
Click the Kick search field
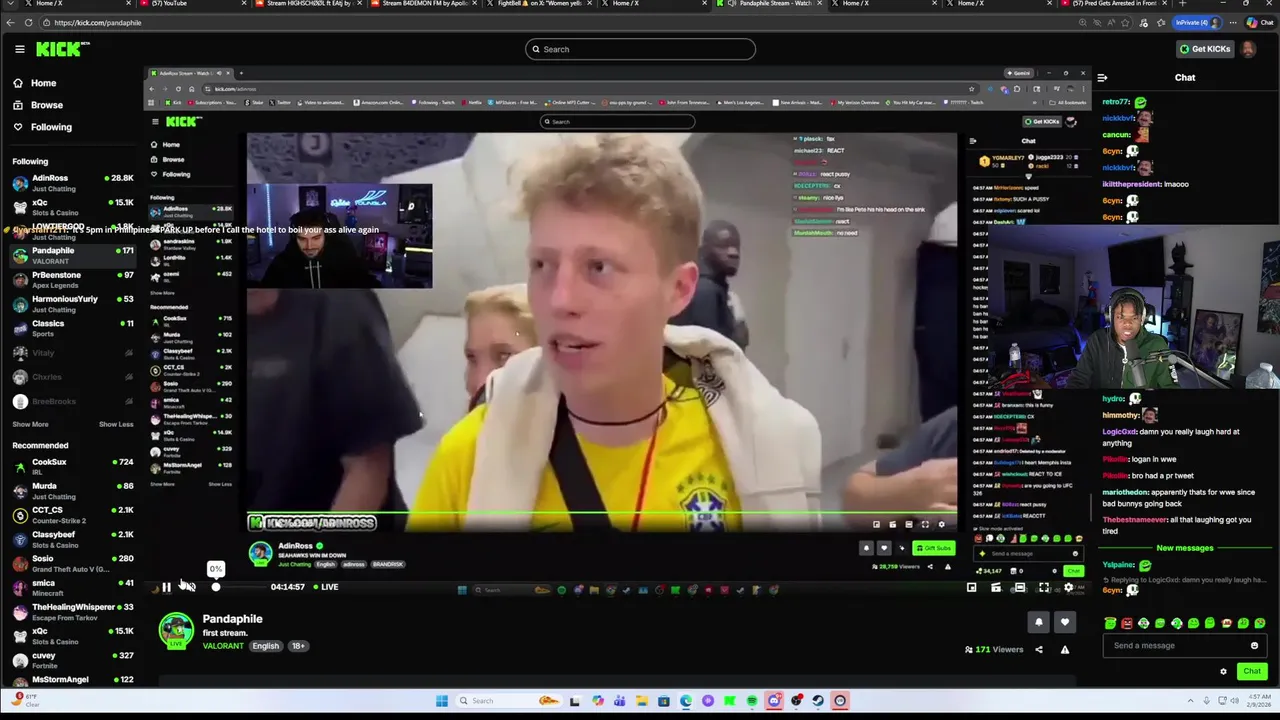pos(640,49)
